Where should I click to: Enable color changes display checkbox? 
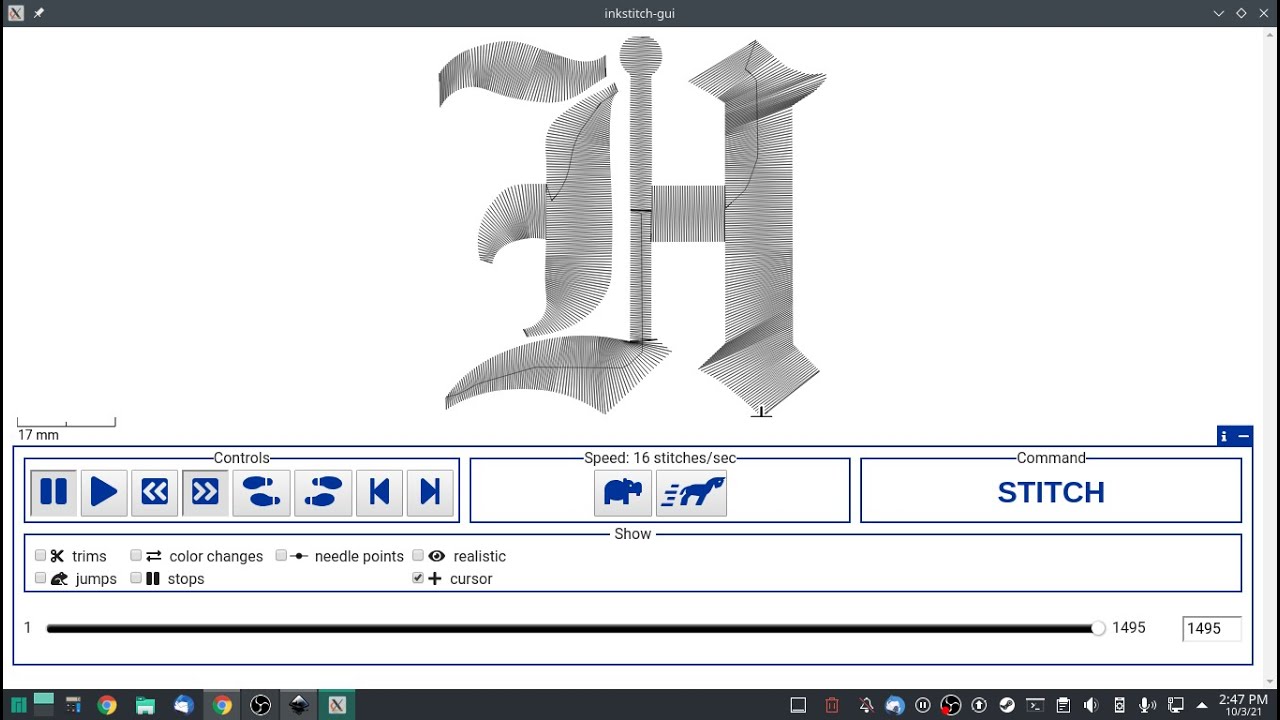click(137, 556)
